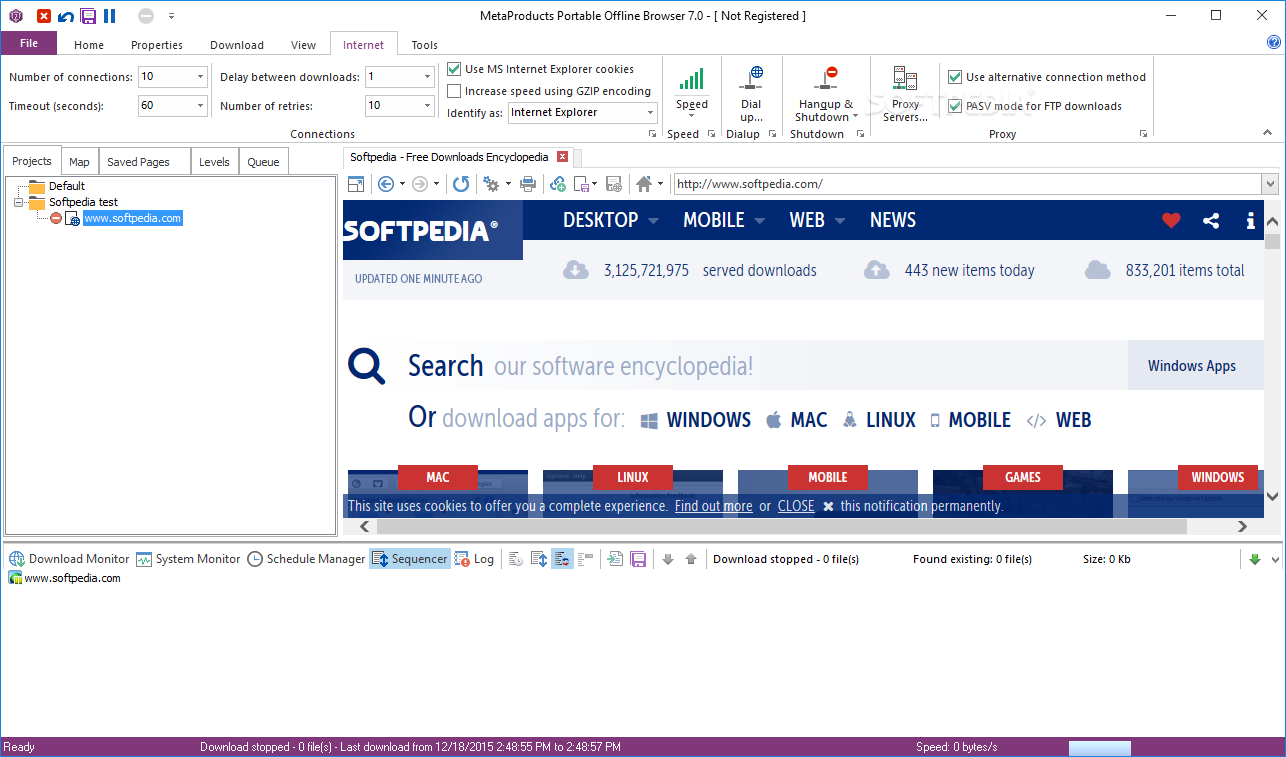1286x757 pixels.
Task: Click the Softpedia heart icon
Action: (1171, 221)
